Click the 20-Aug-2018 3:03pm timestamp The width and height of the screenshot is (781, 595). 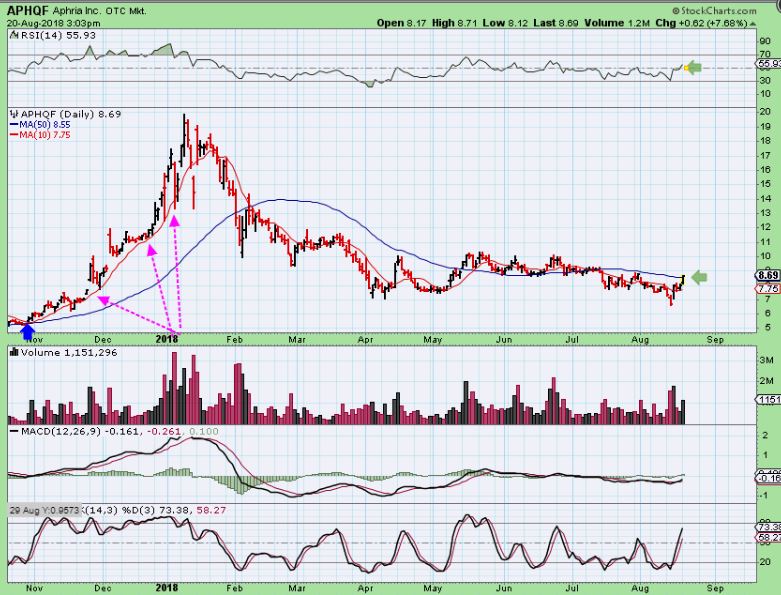53,23
